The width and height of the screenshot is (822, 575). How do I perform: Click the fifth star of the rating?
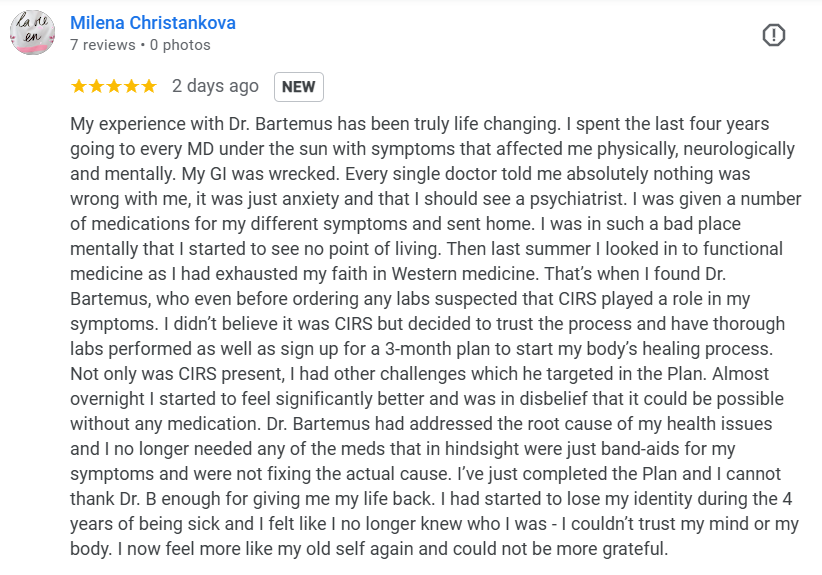click(148, 87)
